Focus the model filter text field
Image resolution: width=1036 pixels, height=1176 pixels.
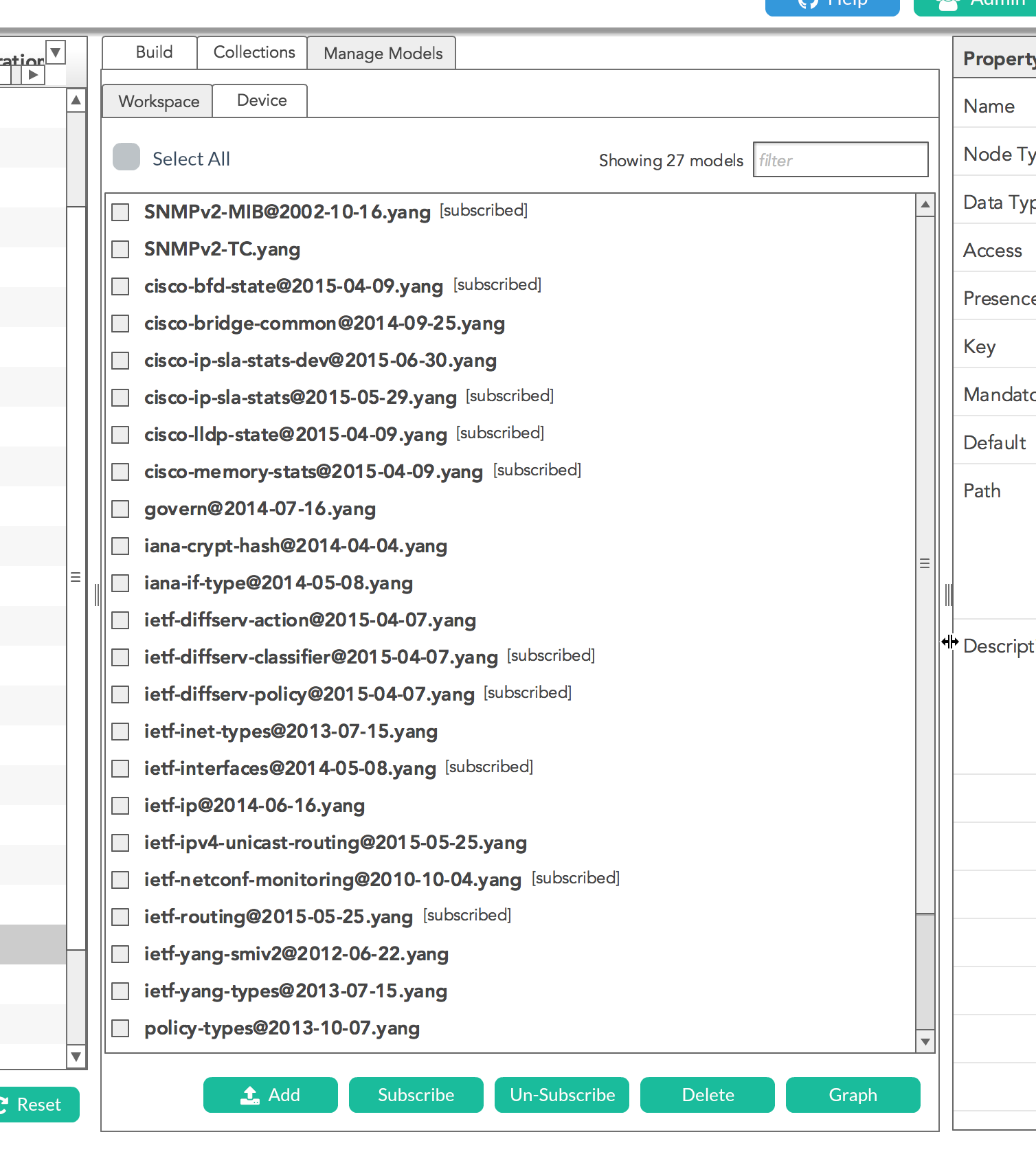click(840, 160)
